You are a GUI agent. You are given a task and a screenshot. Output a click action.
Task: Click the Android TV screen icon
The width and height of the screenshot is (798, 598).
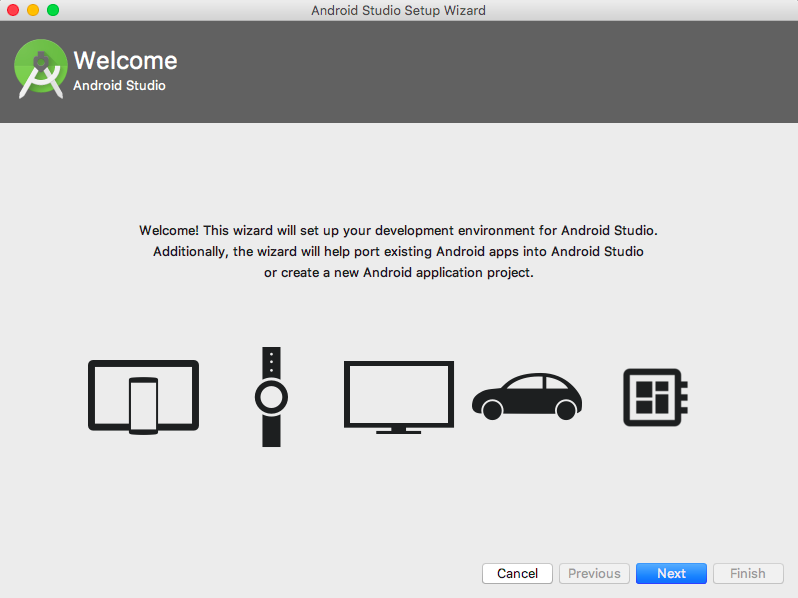point(398,397)
